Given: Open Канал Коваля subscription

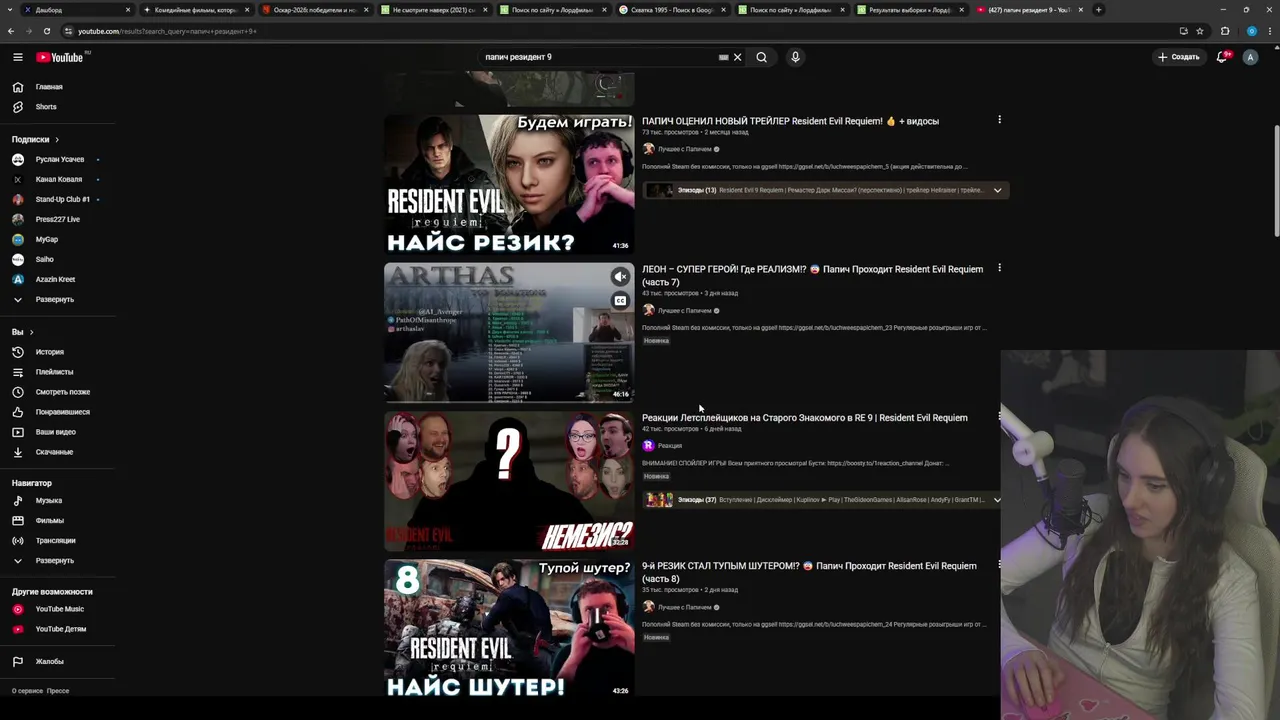Looking at the screenshot, I should point(58,179).
